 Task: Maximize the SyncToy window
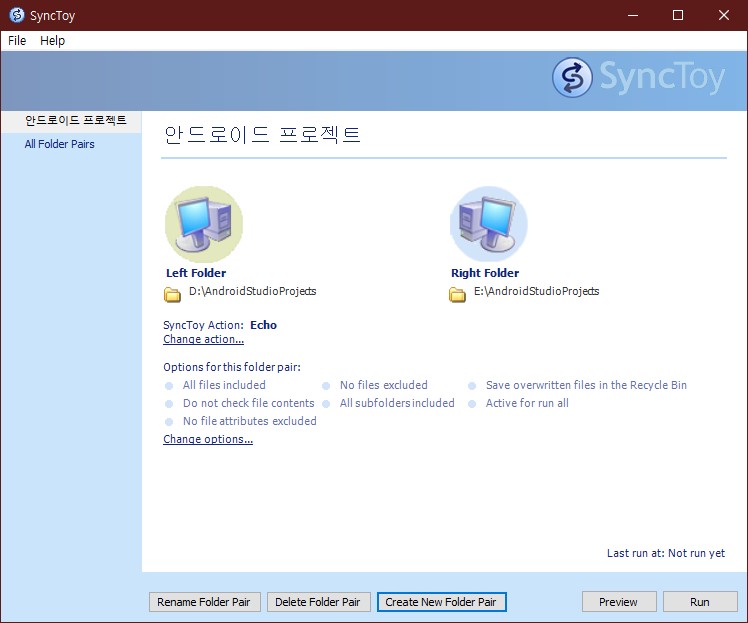[677, 15]
